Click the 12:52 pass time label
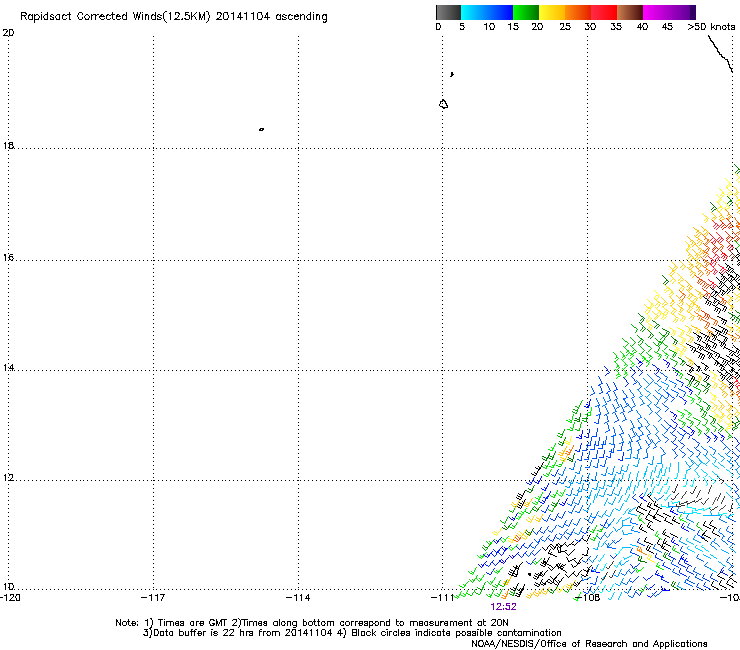Viewport: 740px width, 650px height. tap(503, 607)
